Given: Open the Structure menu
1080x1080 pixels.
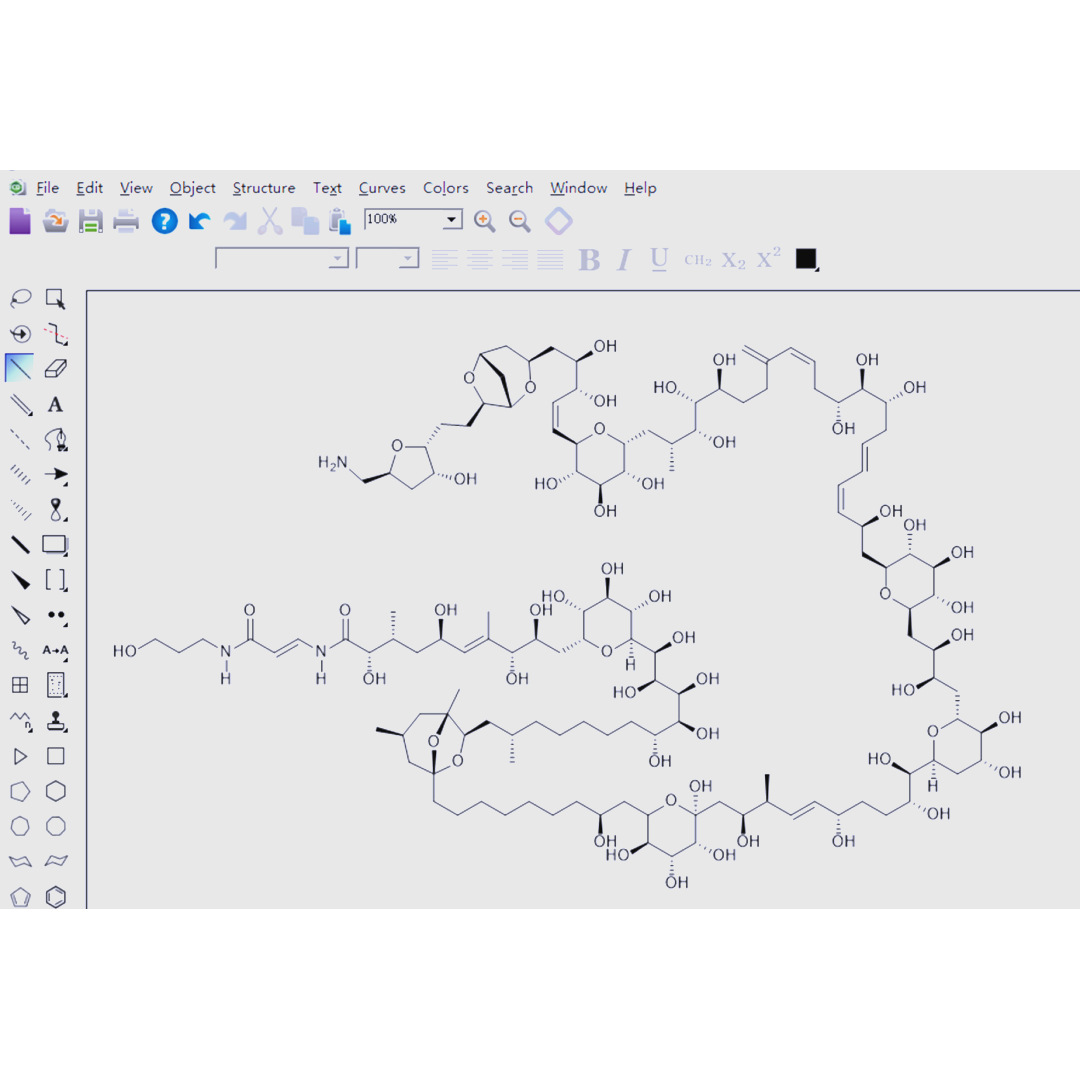Looking at the screenshot, I should 263,188.
